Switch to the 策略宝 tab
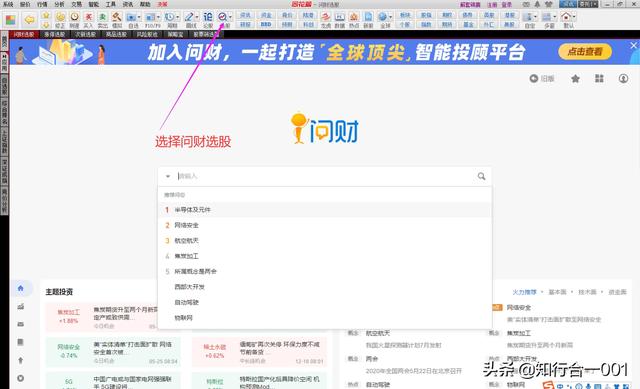 coord(176,35)
